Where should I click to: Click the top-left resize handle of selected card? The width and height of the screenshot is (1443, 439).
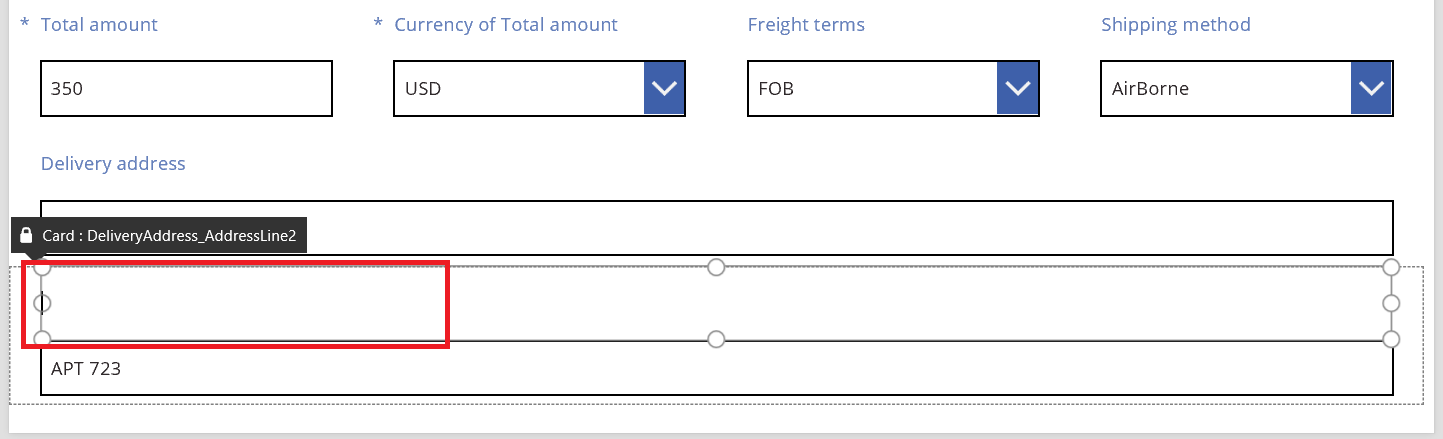tap(42, 267)
